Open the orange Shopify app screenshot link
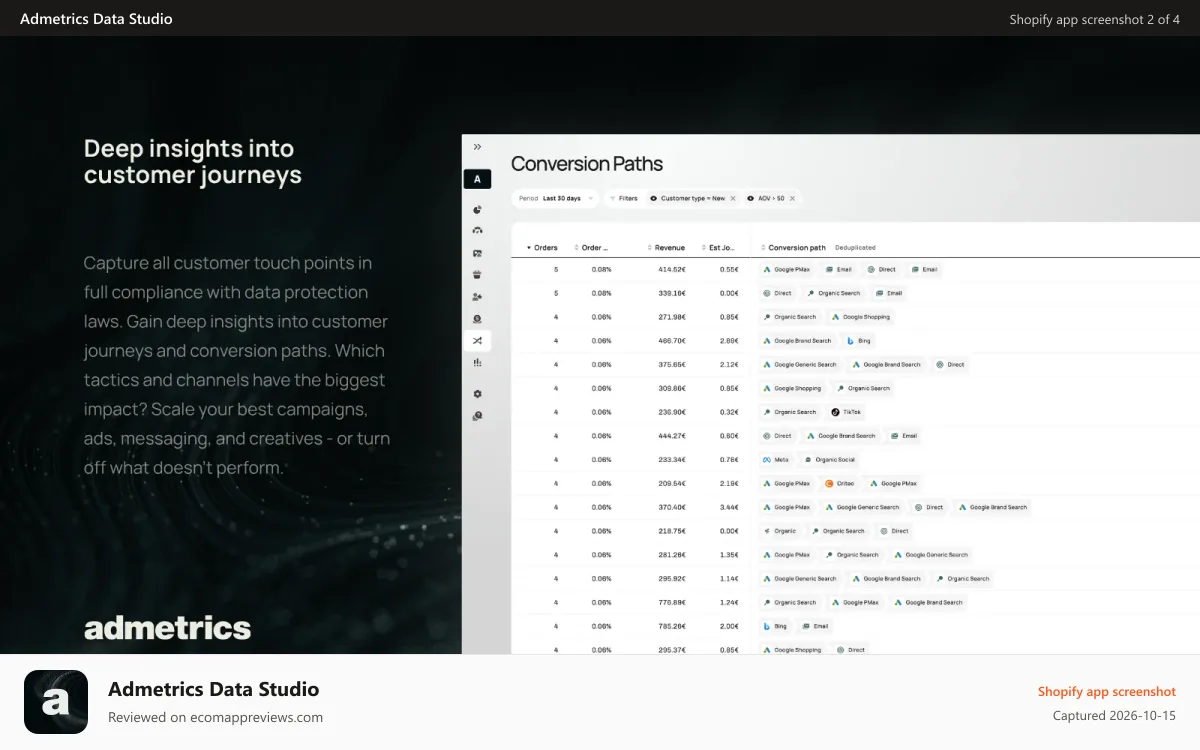Image resolution: width=1200 pixels, height=750 pixels. point(1107,691)
